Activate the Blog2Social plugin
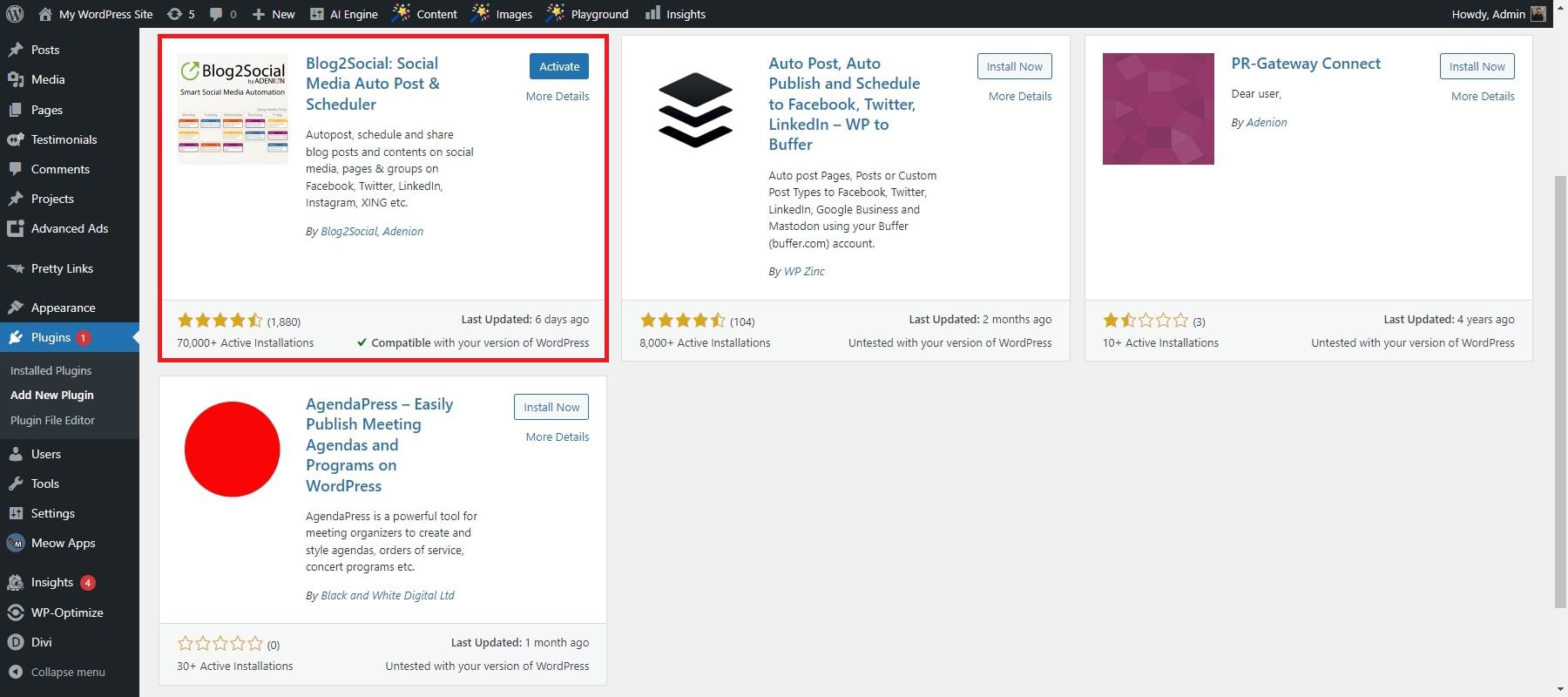The width and height of the screenshot is (1568, 697). 559,66
